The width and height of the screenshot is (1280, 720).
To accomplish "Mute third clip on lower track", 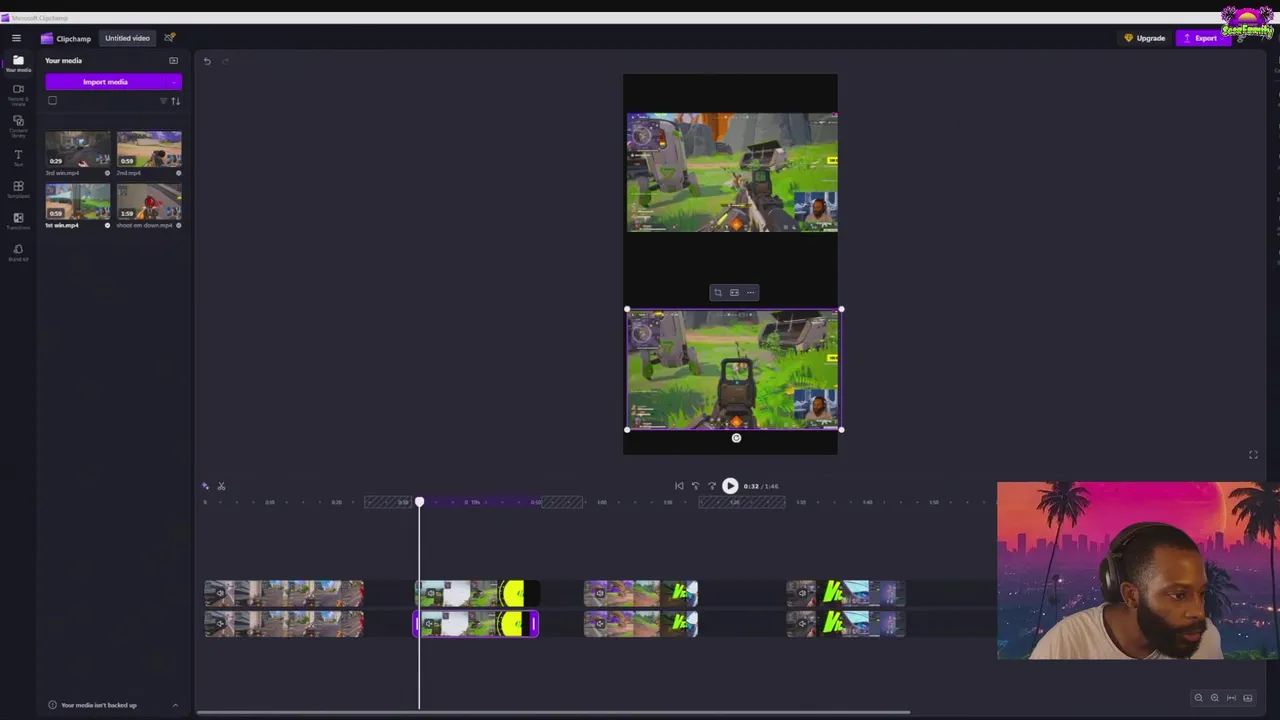I will 600,624.
